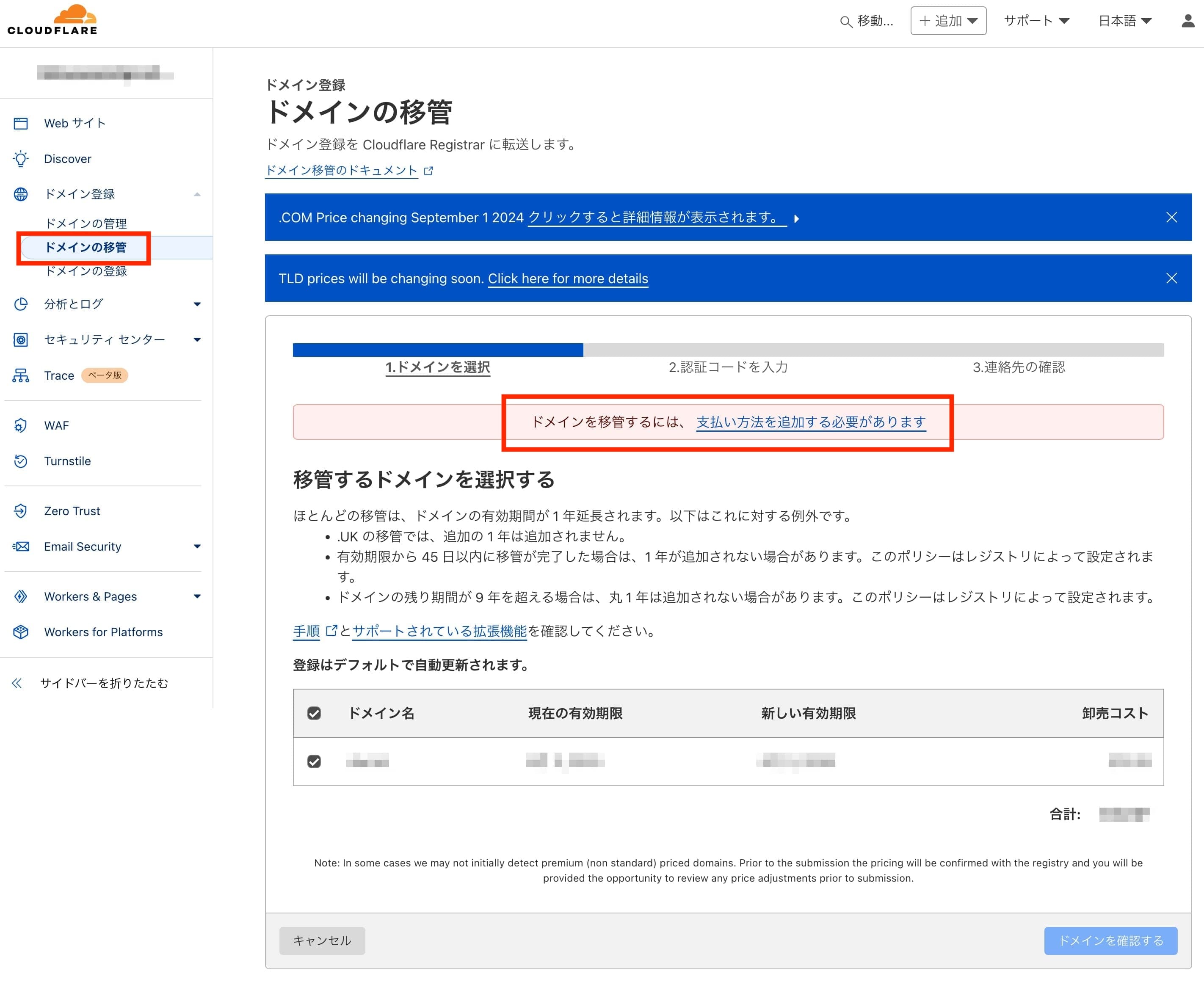The image size is (1204, 982).
Task: Open the ドメイン移管のドキュメント link
Action: point(342,170)
